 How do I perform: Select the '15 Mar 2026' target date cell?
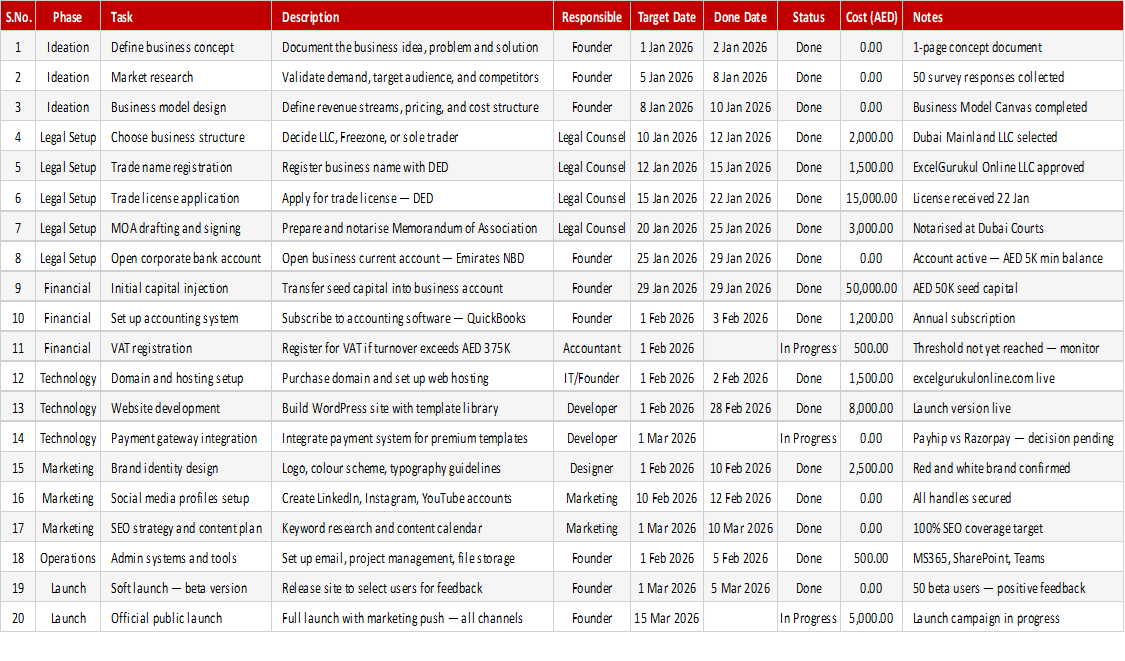point(667,619)
